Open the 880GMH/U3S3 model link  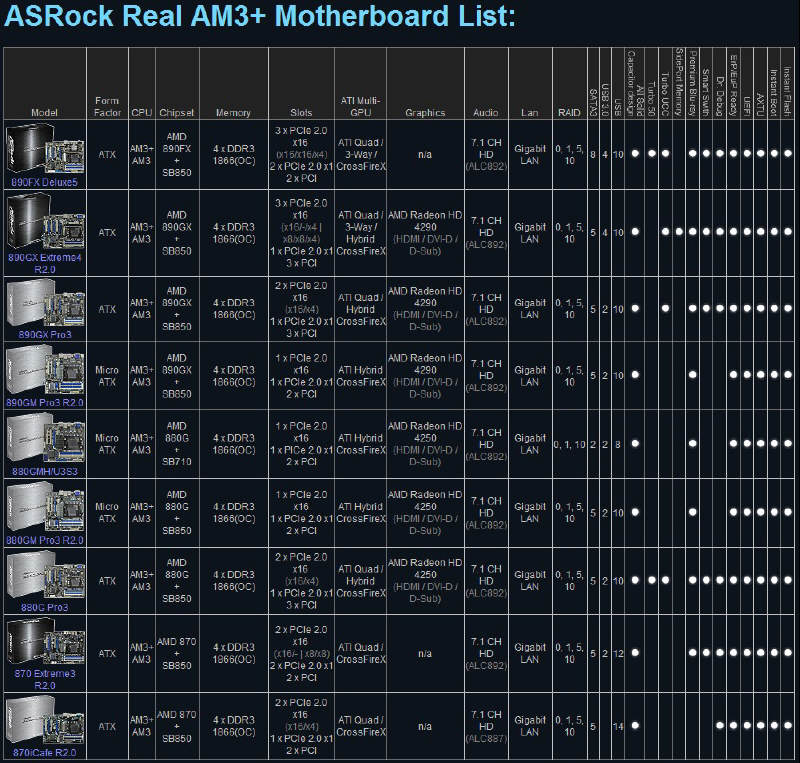point(45,471)
